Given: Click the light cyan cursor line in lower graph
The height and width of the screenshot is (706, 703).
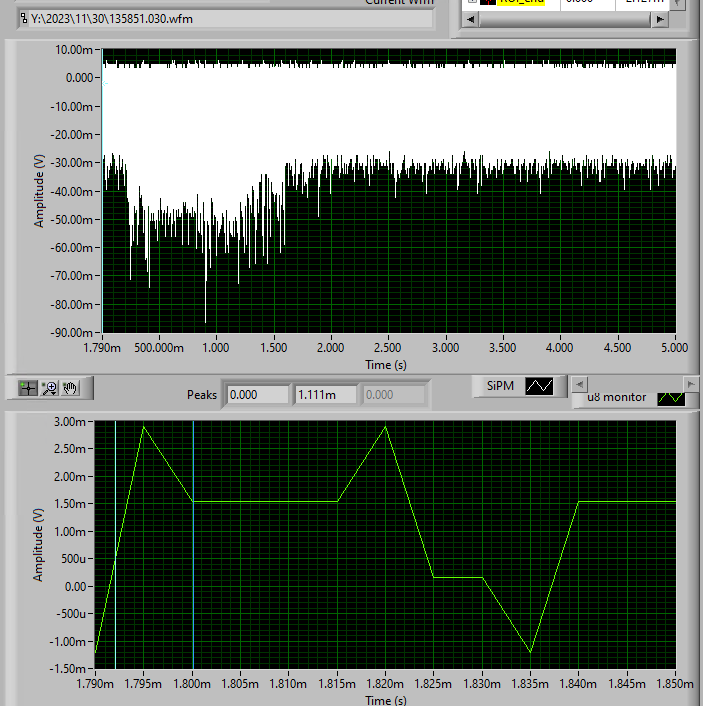Looking at the screenshot, I should click(x=115, y=545).
